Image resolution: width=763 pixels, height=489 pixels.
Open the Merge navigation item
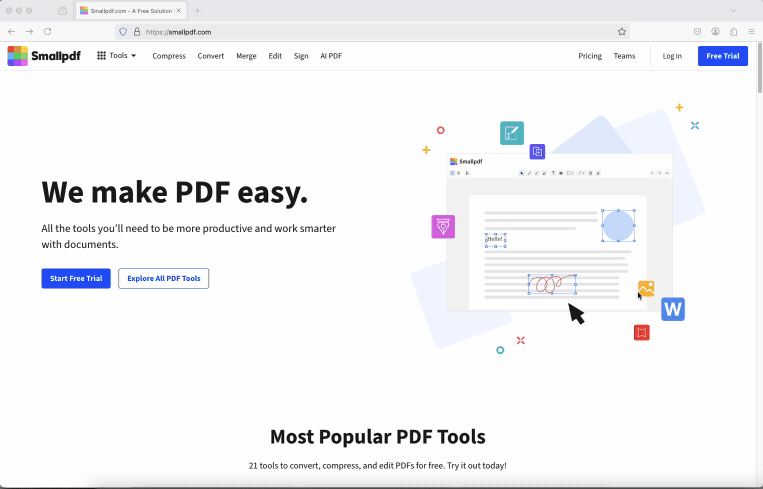pos(246,56)
